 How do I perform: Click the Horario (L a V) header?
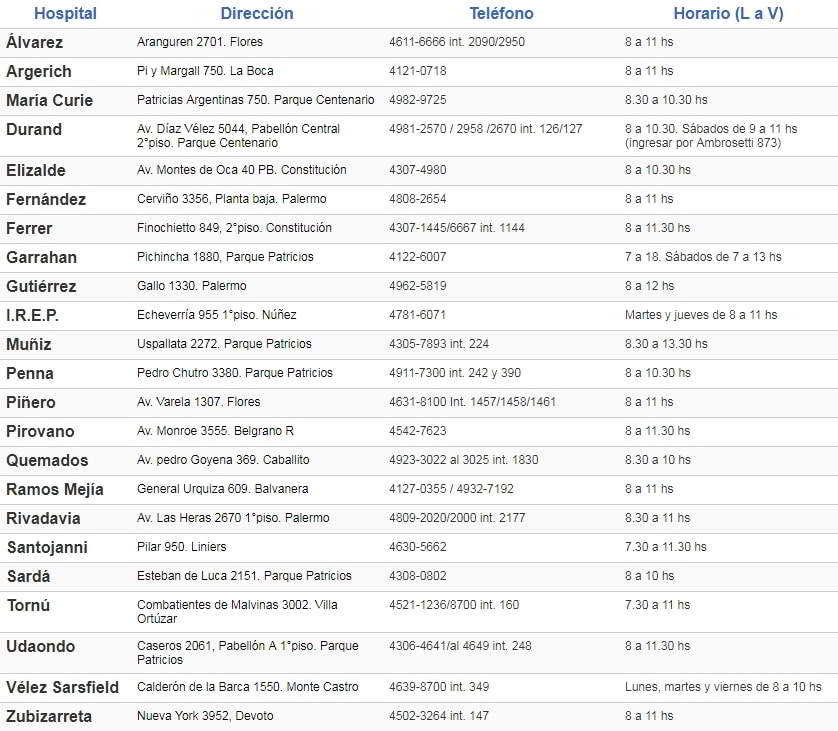pos(728,13)
